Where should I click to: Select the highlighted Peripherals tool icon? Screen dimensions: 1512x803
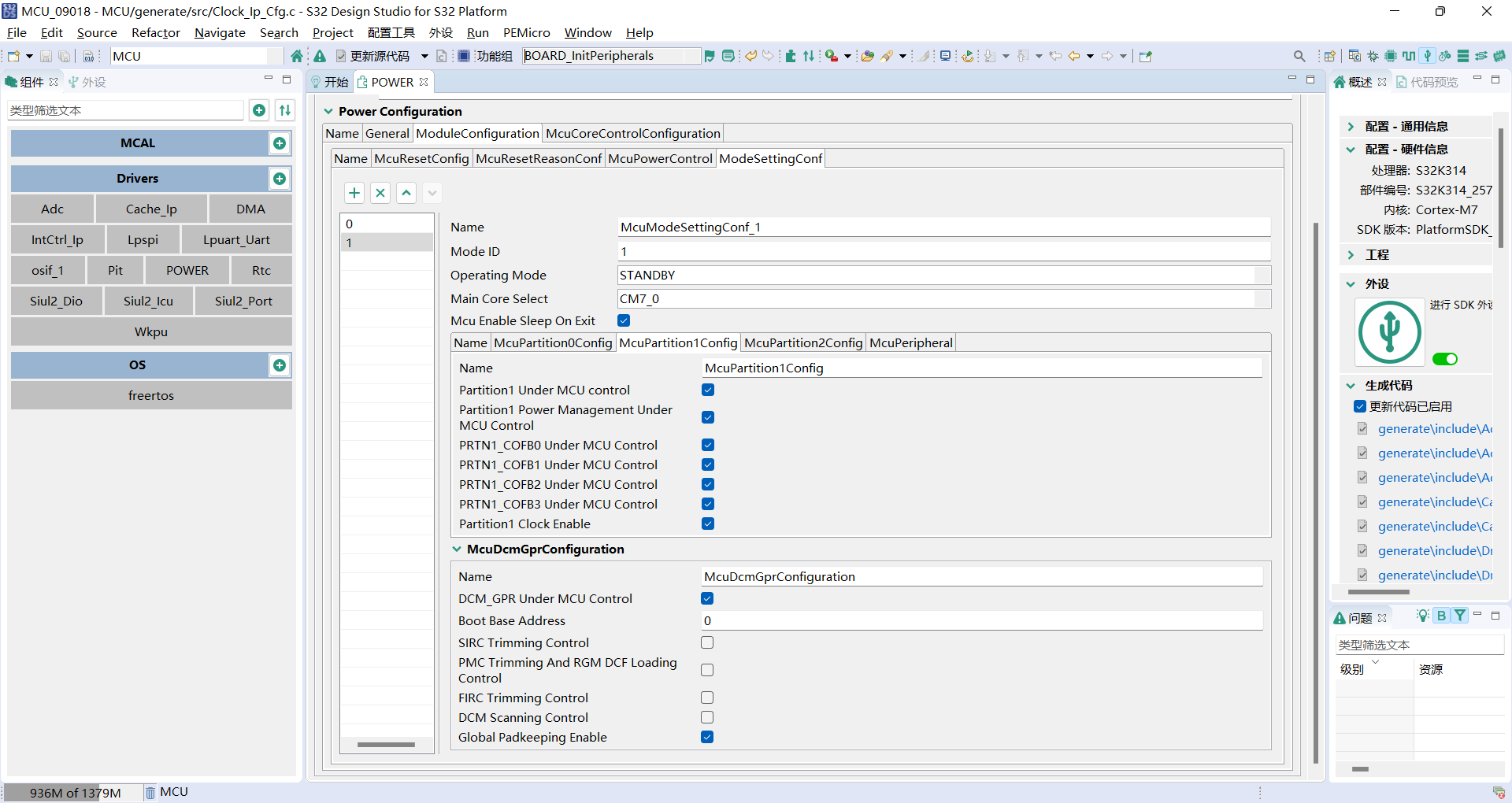[x=1427, y=57]
